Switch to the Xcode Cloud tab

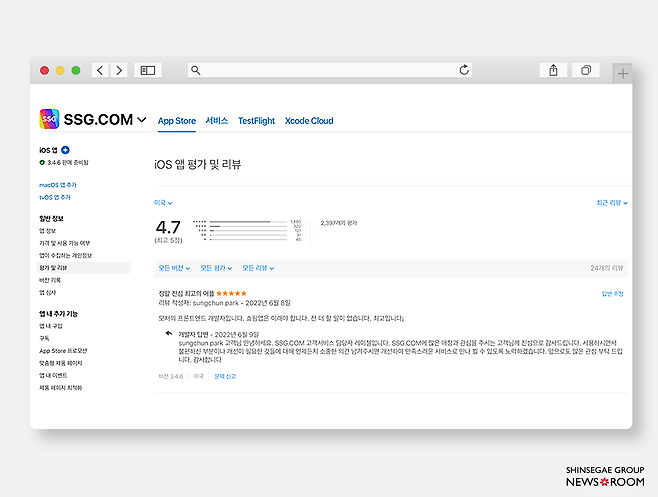[x=309, y=121]
